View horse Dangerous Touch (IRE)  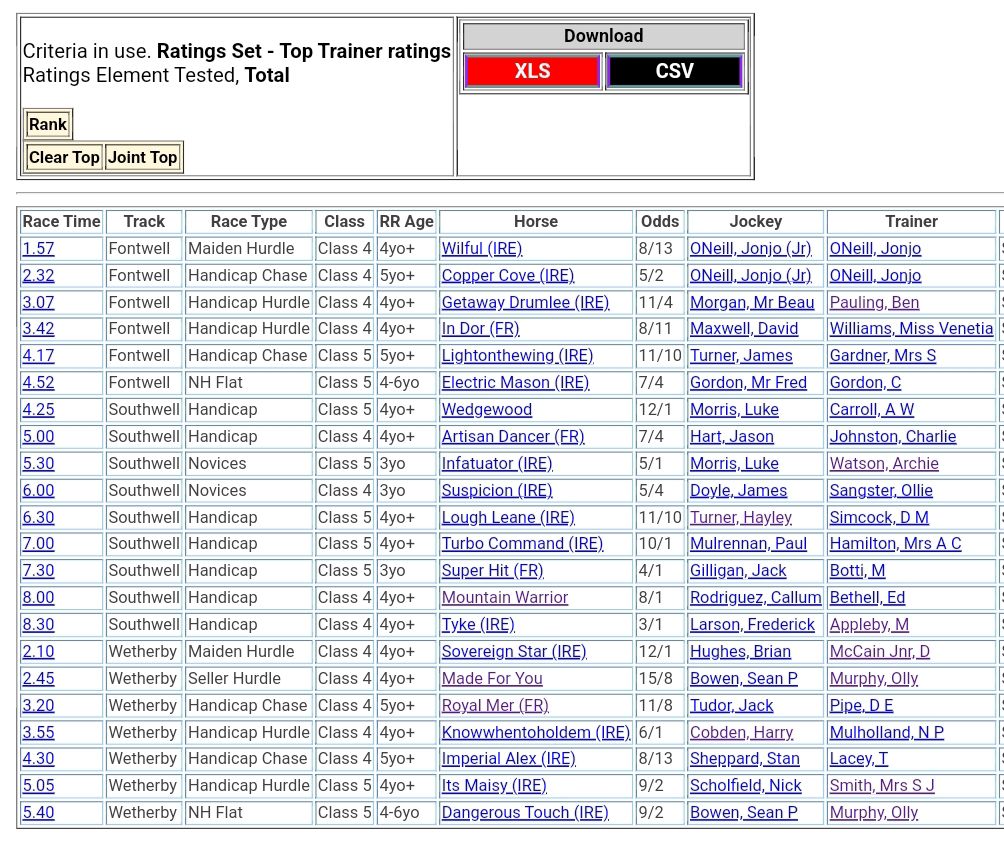click(x=524, y=812)
